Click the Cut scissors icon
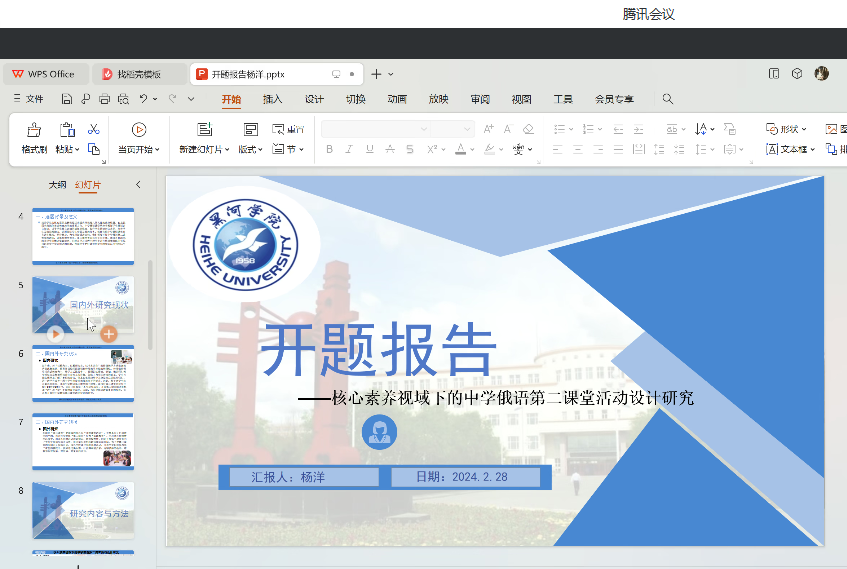Image resolution: width=847 pixels, height=569 pixels. (93, 129)
